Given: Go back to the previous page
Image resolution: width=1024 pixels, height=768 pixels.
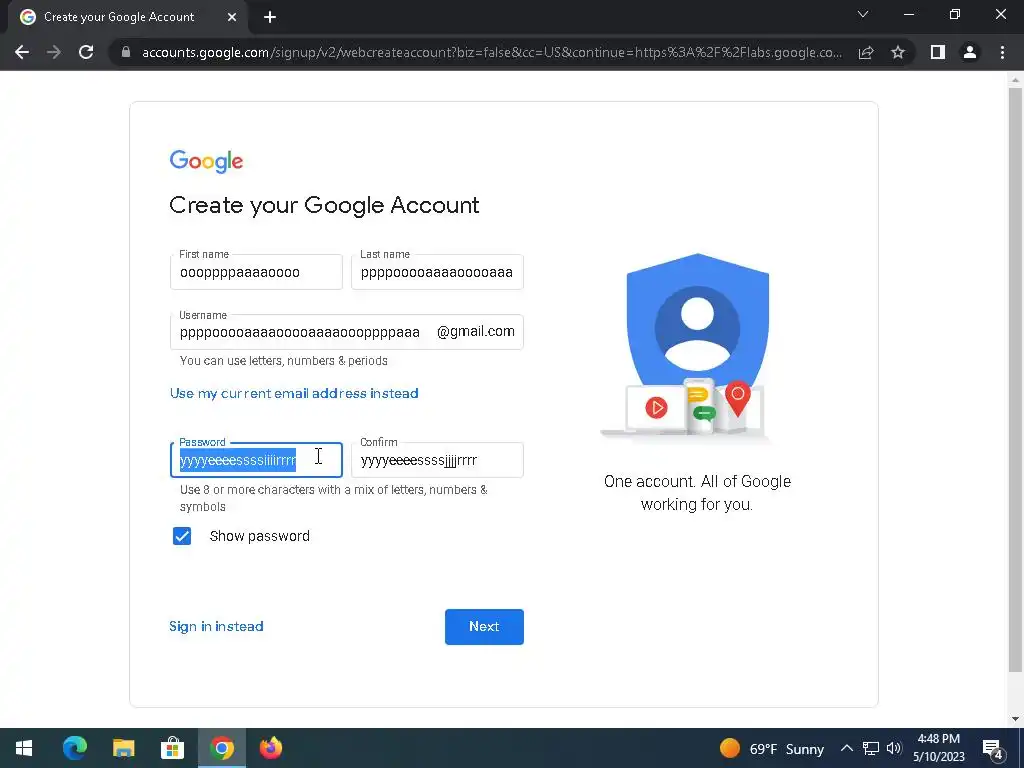Looking at the screenshot, I should pyautogui.click(x=22, y=52).
